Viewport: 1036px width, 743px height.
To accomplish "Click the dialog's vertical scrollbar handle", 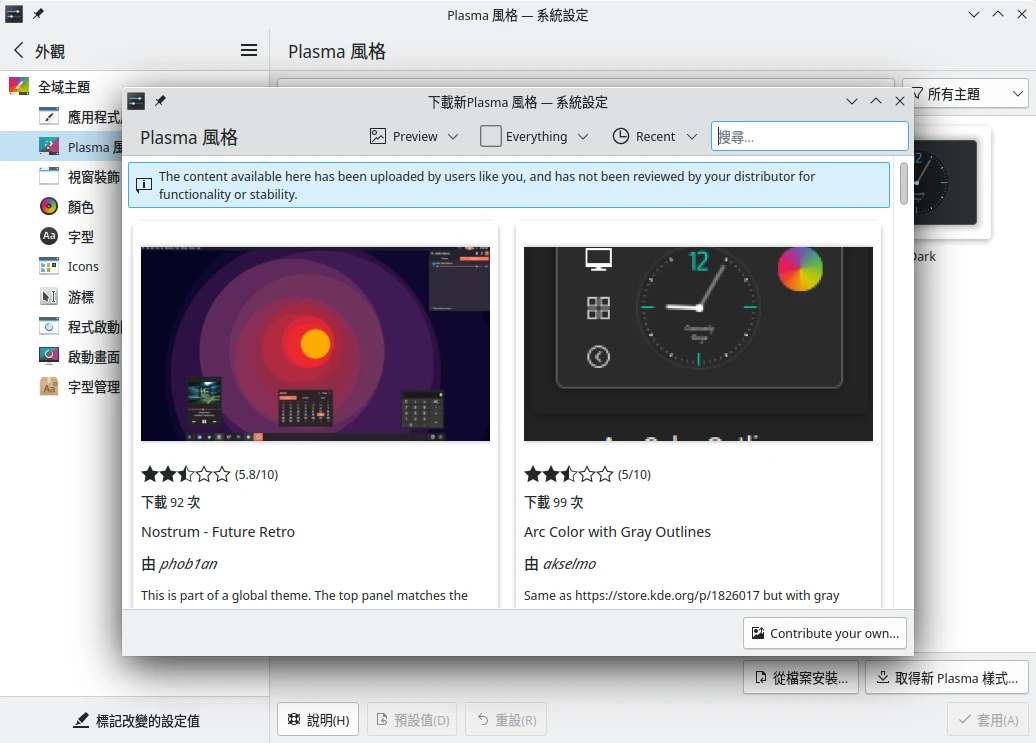I will tap(904, 184).
